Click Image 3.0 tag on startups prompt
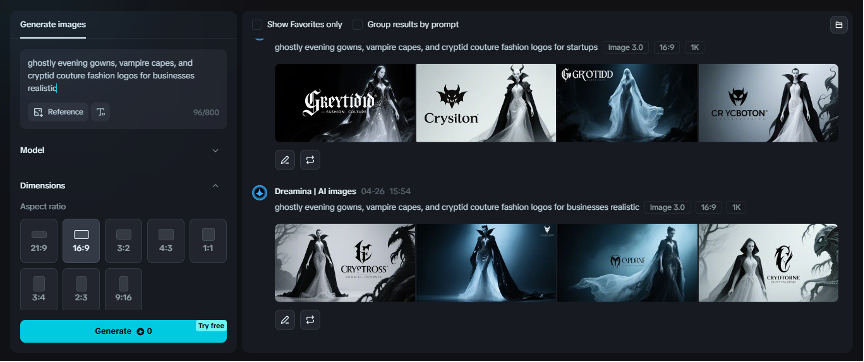 tap(625, 47)
